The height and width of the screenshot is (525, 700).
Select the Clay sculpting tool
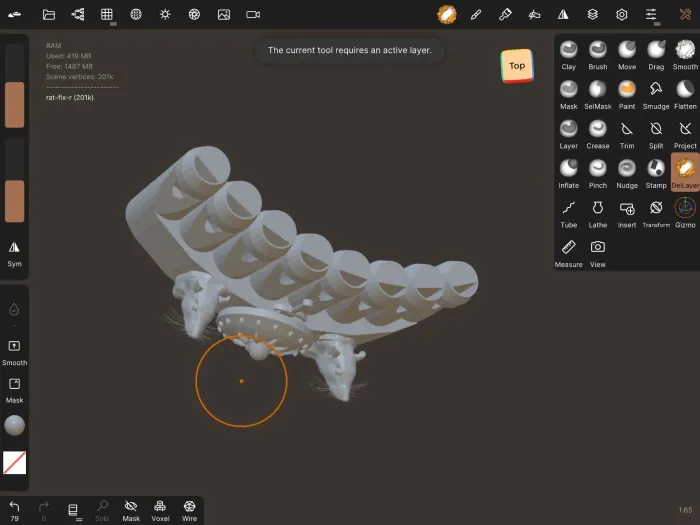pos(568,54)
